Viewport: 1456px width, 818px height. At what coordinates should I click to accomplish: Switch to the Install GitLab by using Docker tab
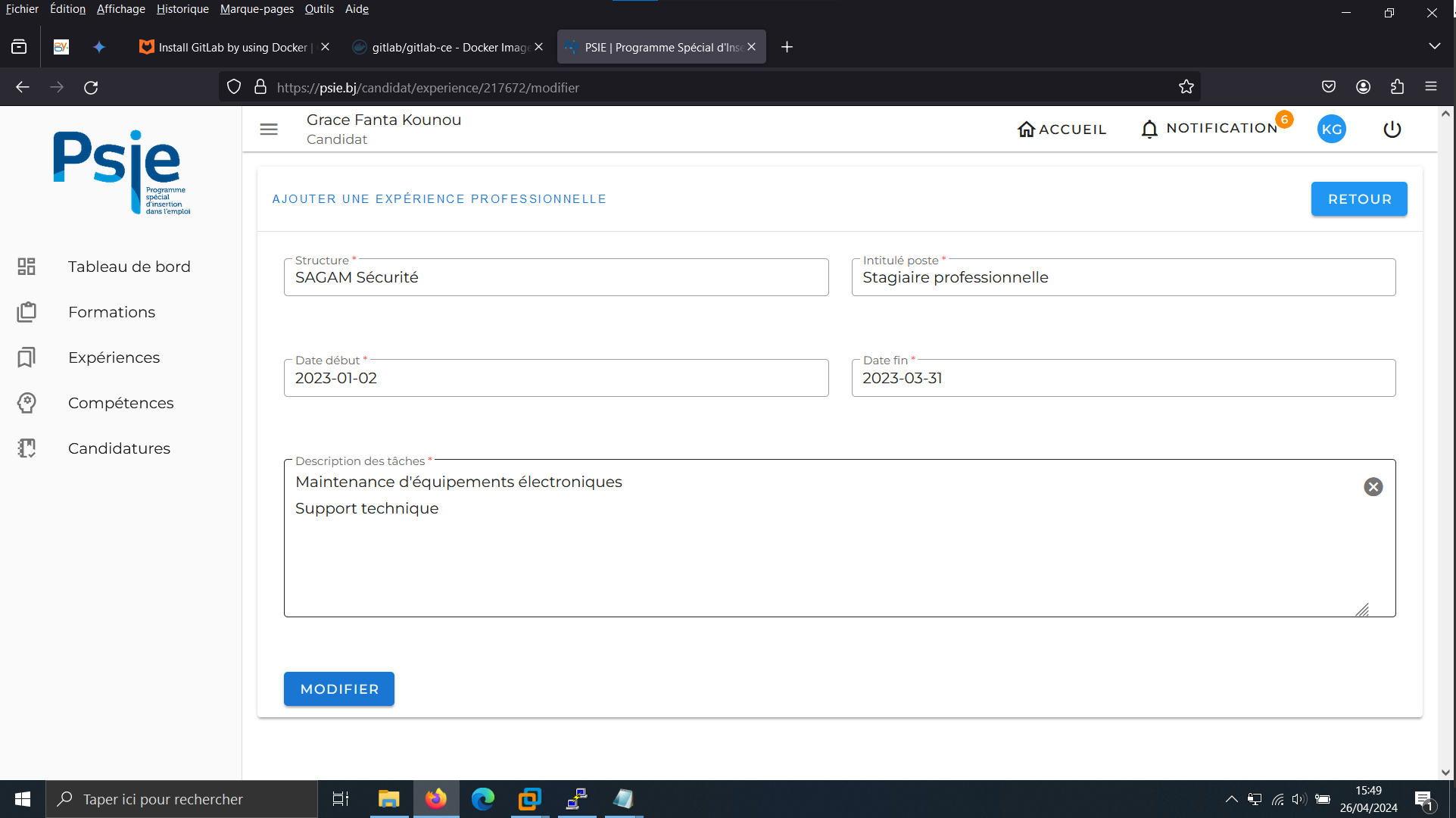[233, 47]
